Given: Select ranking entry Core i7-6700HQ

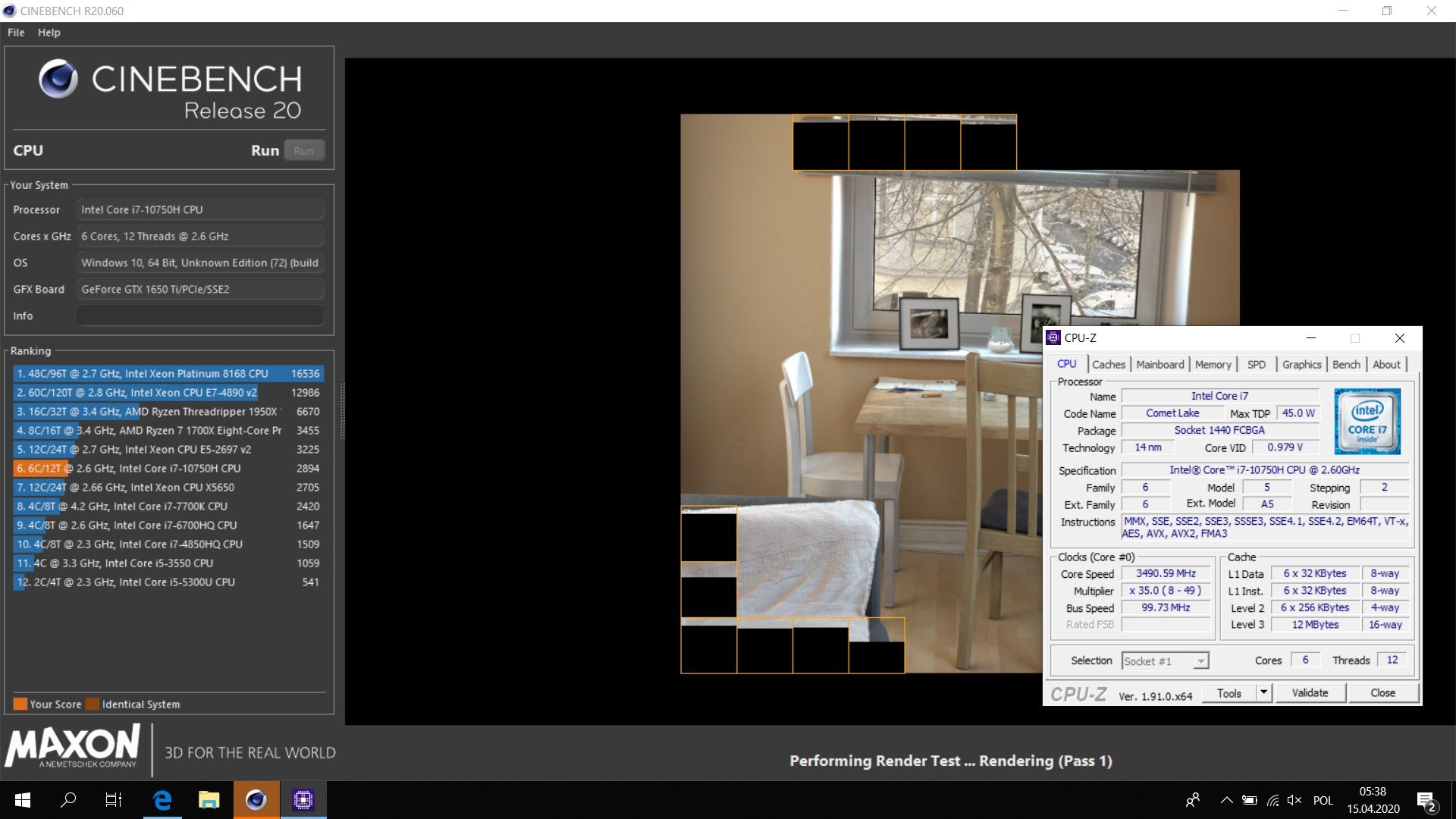Looking at the screenshot, I should pos(168,525).
